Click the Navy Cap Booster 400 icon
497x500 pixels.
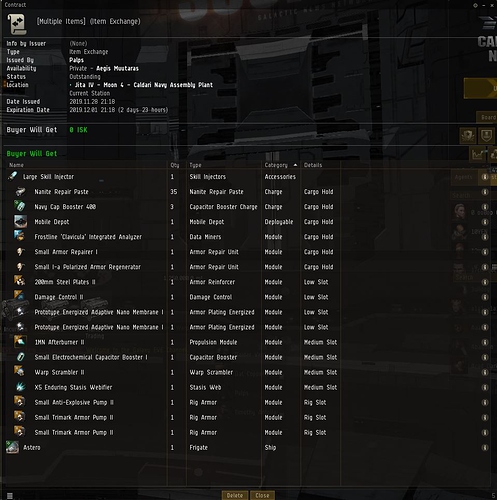click(20, 206)
